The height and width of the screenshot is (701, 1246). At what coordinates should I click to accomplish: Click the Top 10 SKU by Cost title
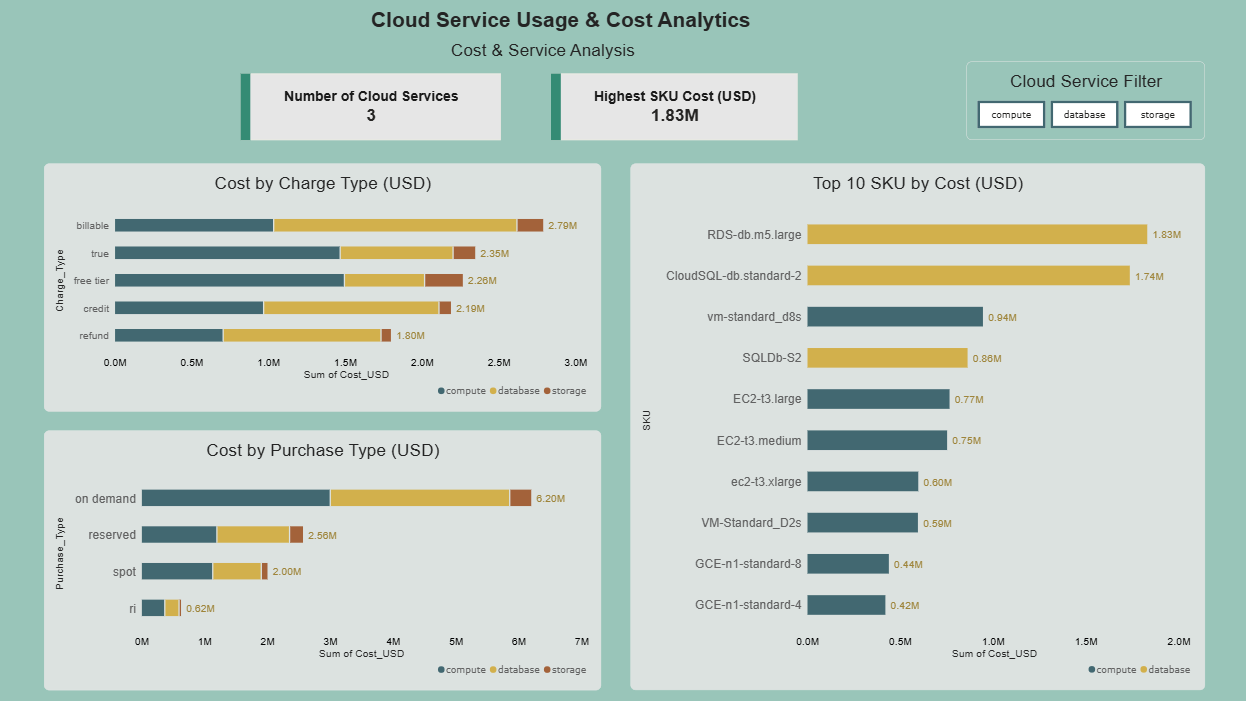[x=918, y=184]
